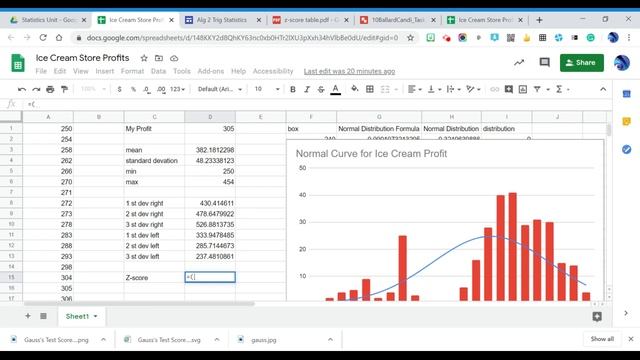Click the Explore button

(597, 316)
